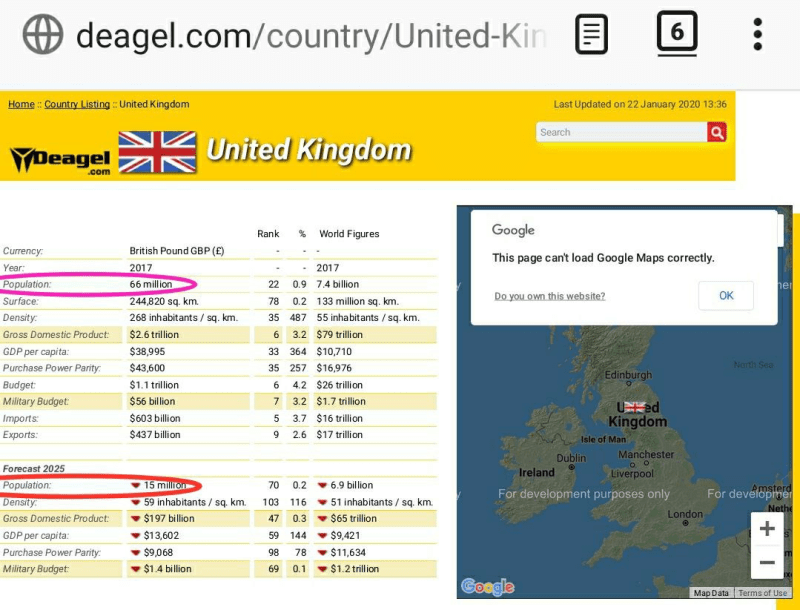800x610 pixels.
Task: Click the 'World Figures' column header
Action: [349, 234]
